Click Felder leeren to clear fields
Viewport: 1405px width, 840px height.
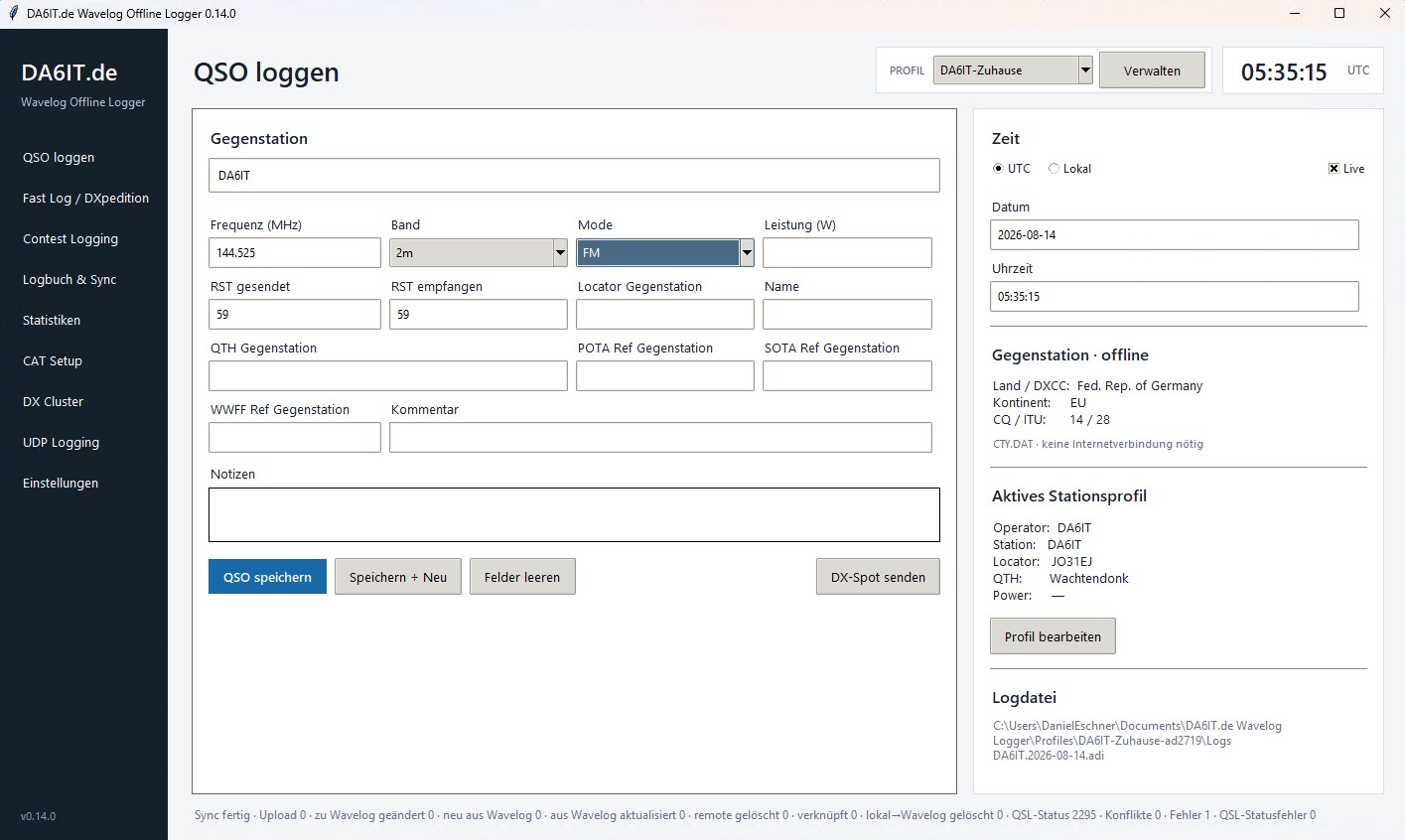[x=522, y=577]
